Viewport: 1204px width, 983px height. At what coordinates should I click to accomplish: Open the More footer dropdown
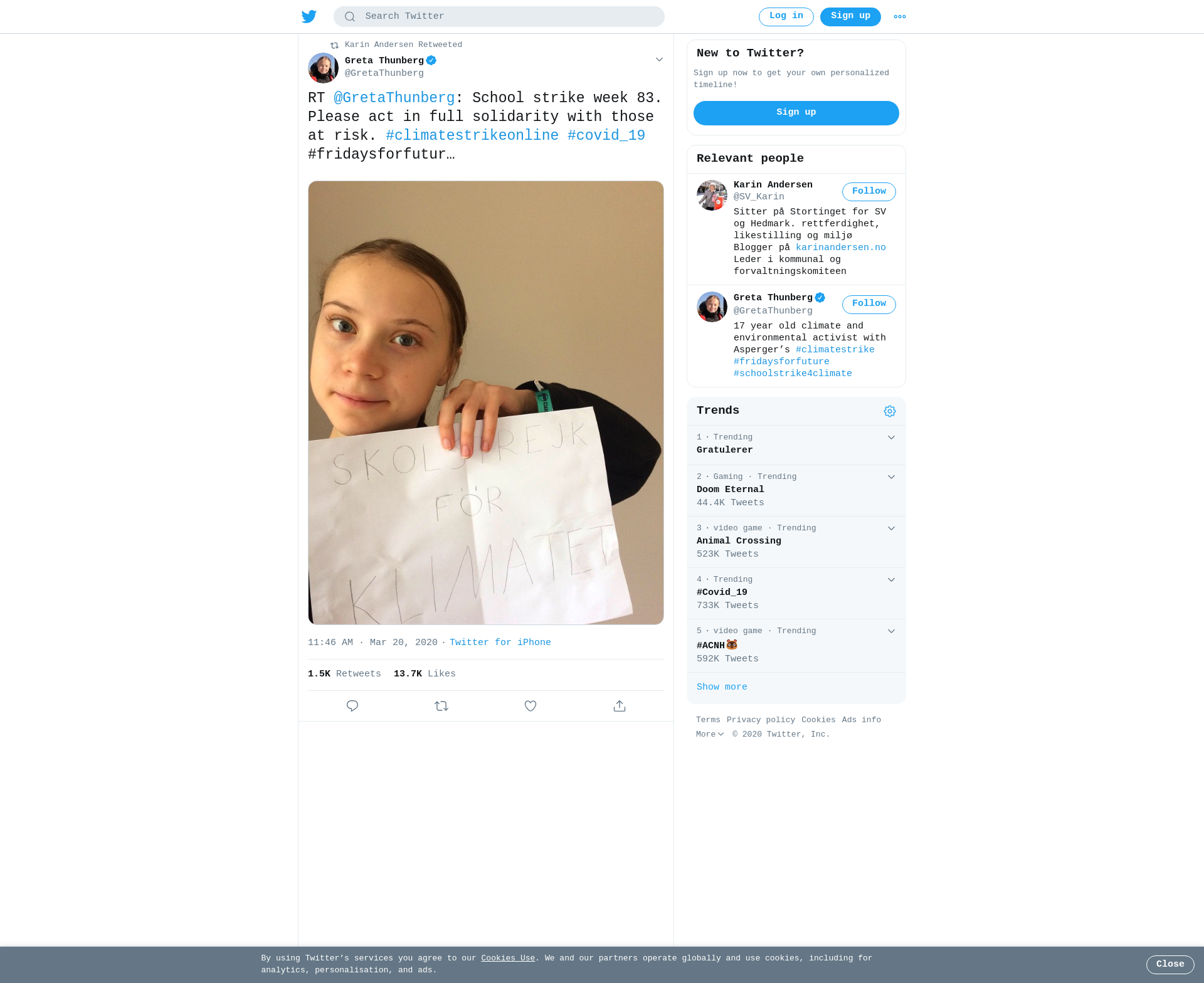pyautogui.click(x=710, y=734)
